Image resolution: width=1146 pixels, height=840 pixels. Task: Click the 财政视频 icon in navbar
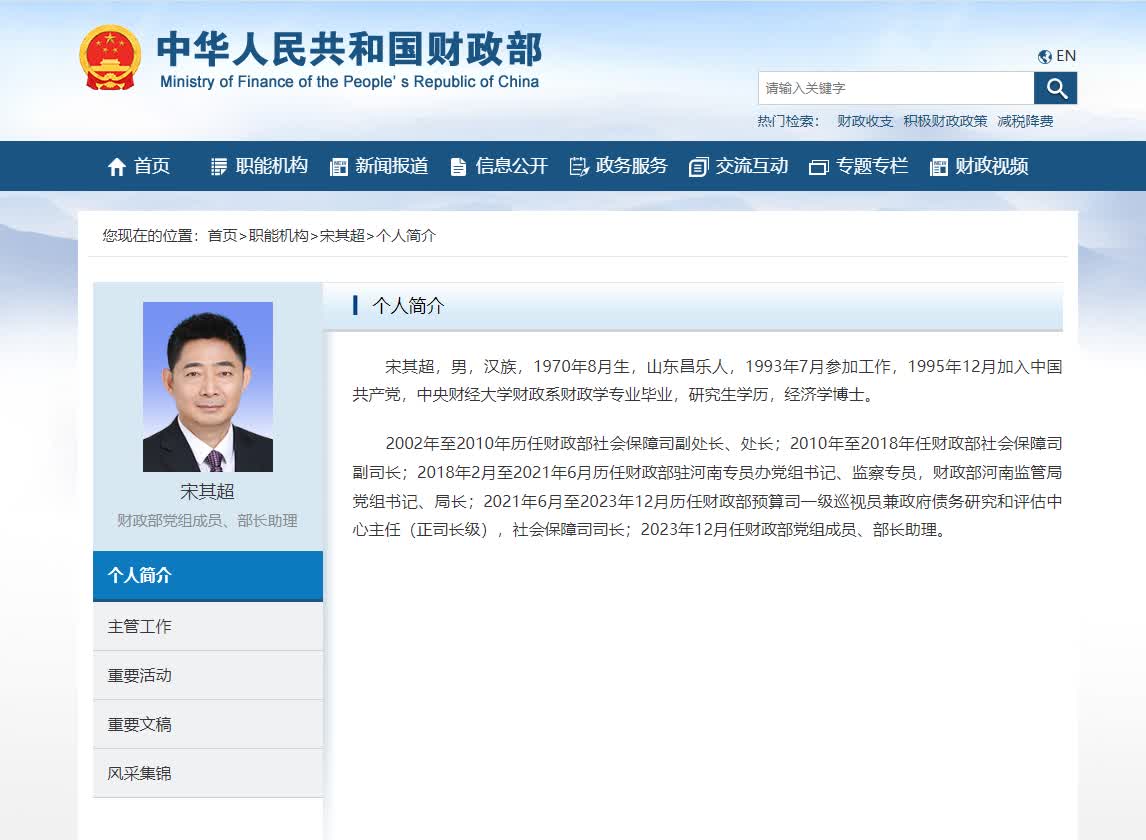pos(938,167)
